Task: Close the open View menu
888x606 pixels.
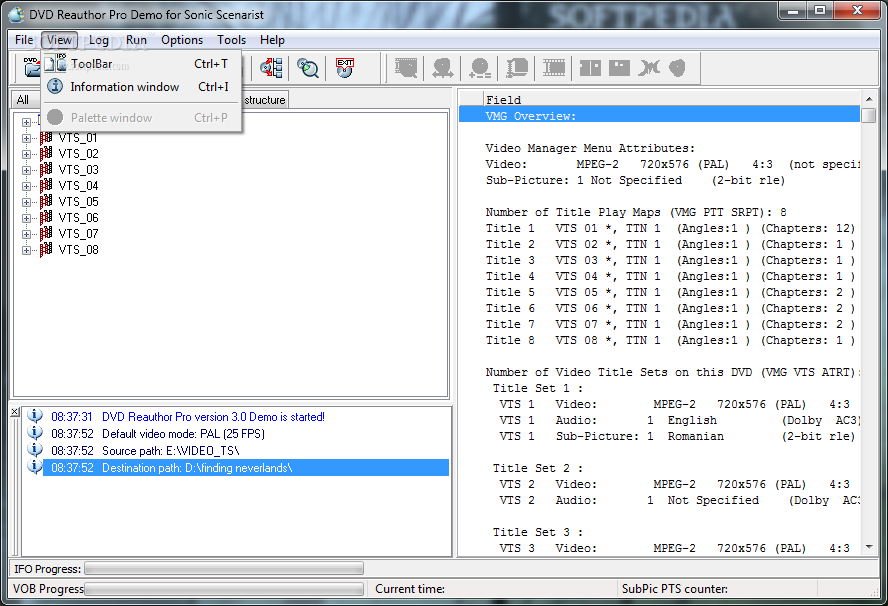Action: (59, 40)
